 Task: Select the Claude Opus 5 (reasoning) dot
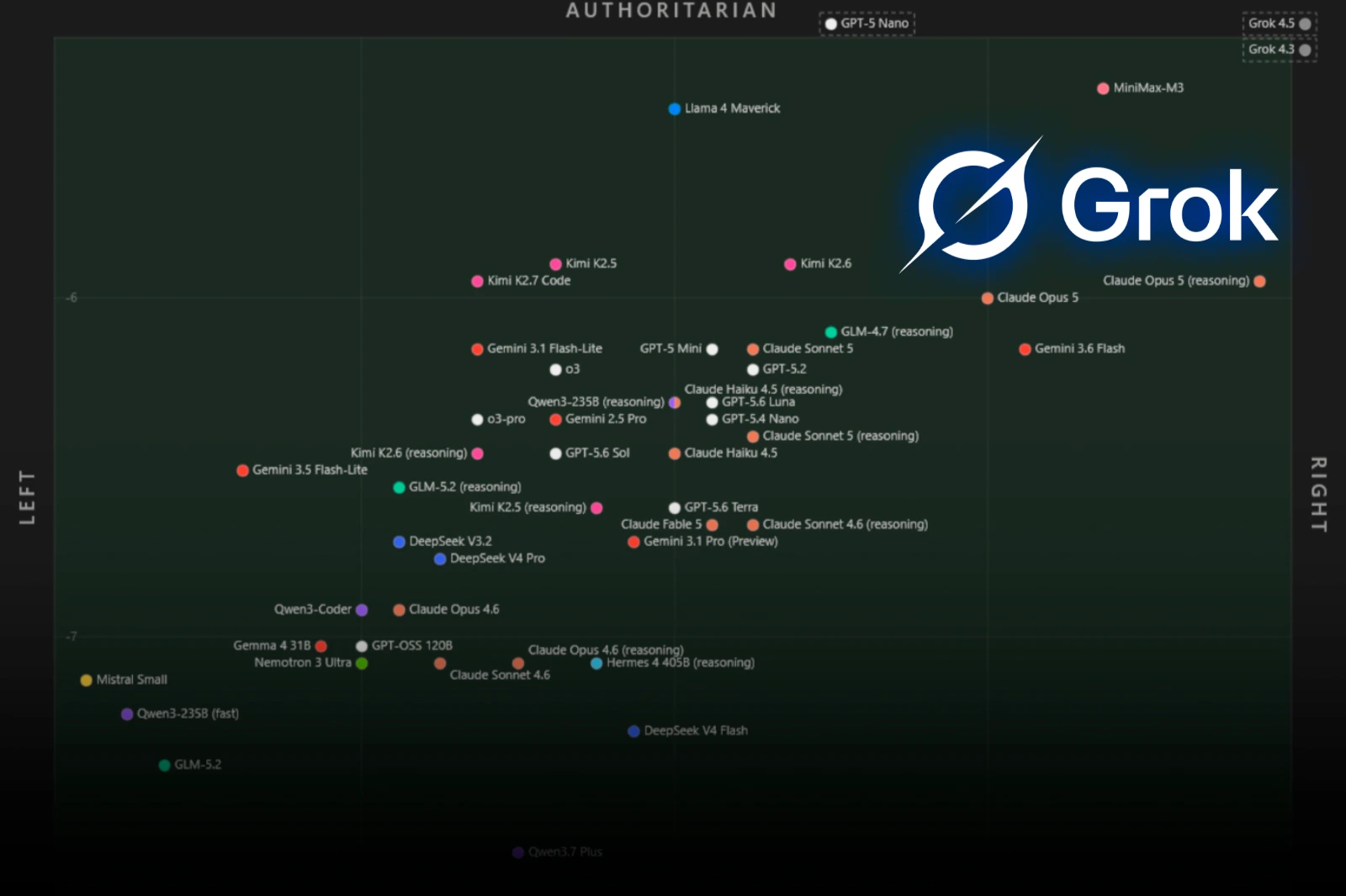(x=1259, y=281)
